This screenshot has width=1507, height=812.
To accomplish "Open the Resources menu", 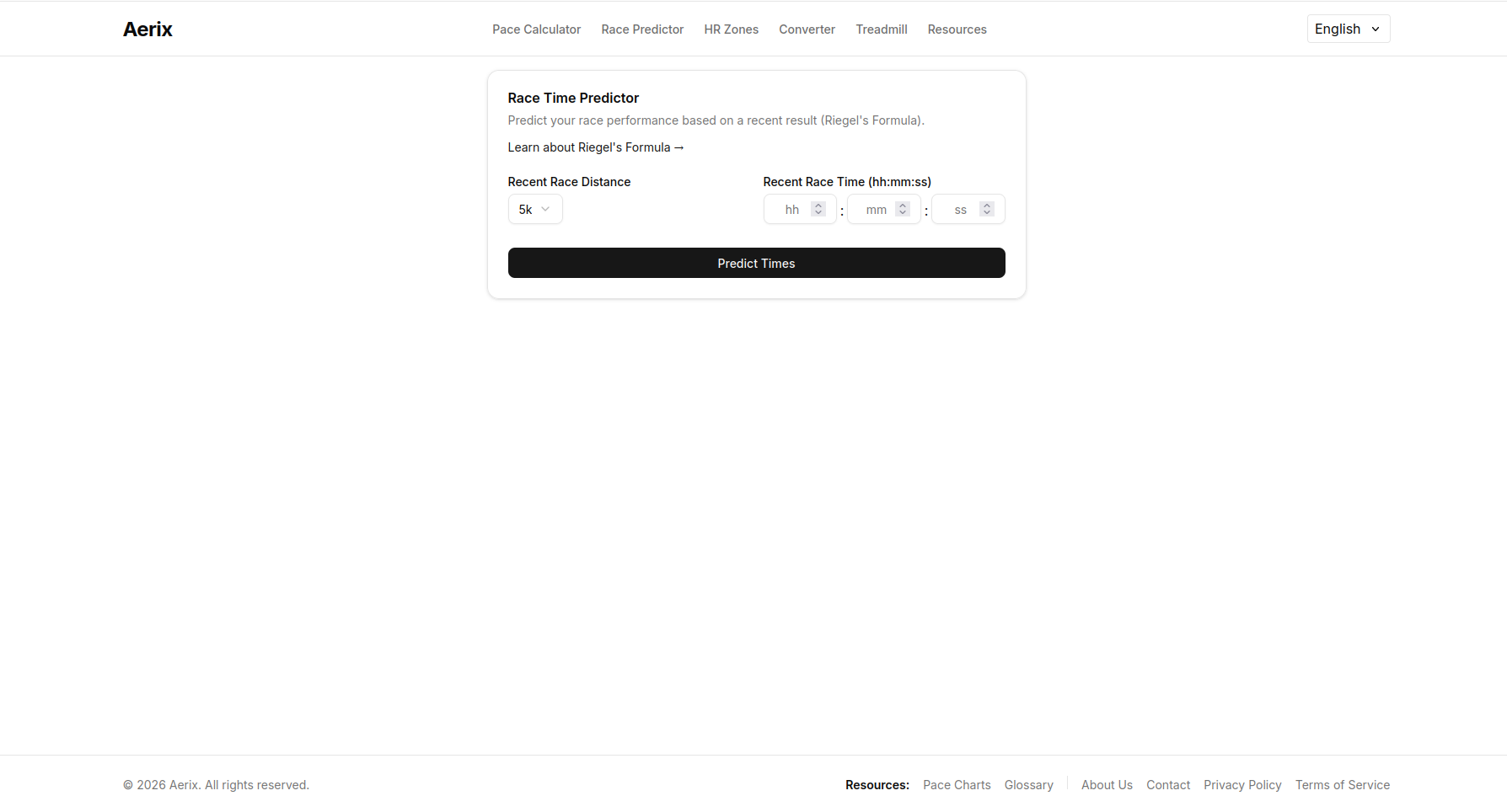I will 957,29.
